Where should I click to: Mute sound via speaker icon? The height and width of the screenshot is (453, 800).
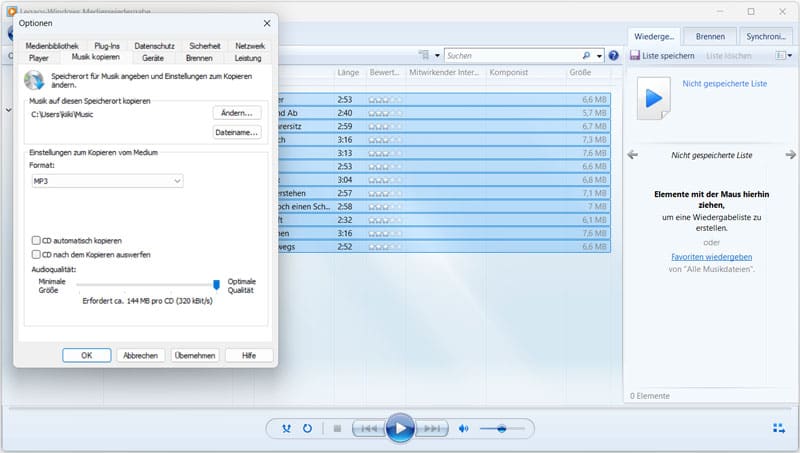point(463,428)
